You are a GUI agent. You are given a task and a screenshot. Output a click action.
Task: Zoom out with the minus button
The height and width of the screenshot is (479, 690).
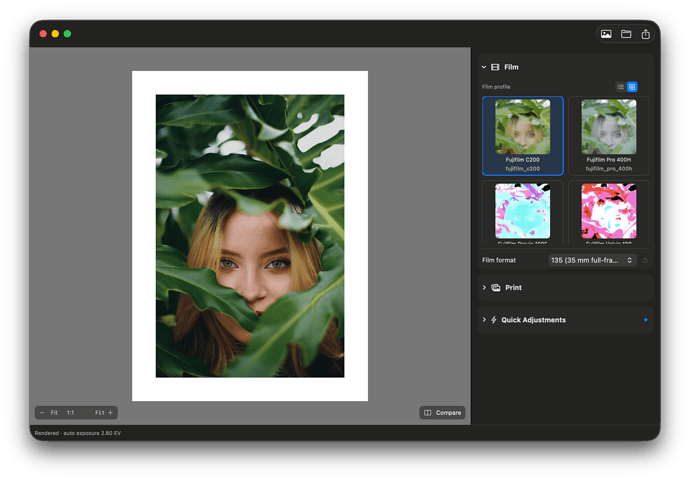click(x=42, y=413)
